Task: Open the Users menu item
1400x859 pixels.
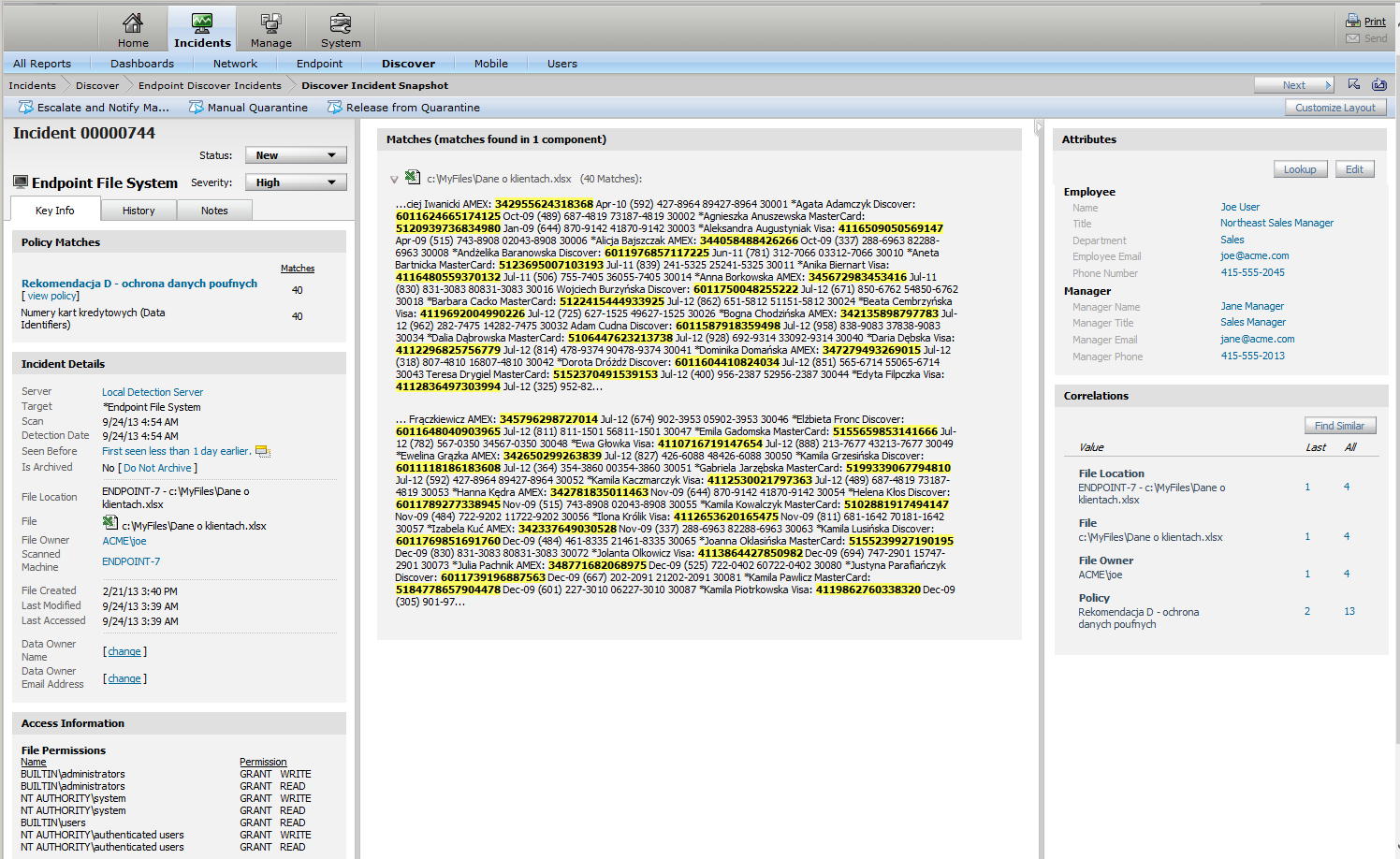Action: coord(562,64)
